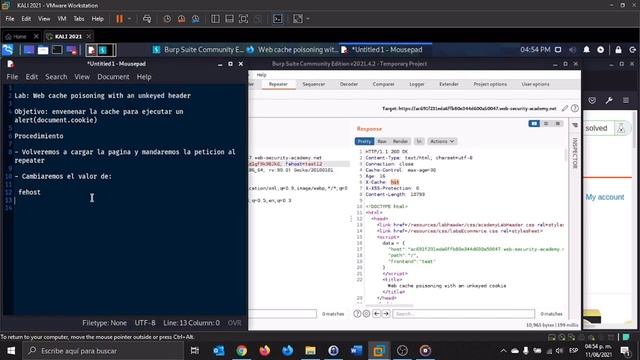640x360 pixels.
Task: Open the Mousepad Search menu
Action: 56,77
